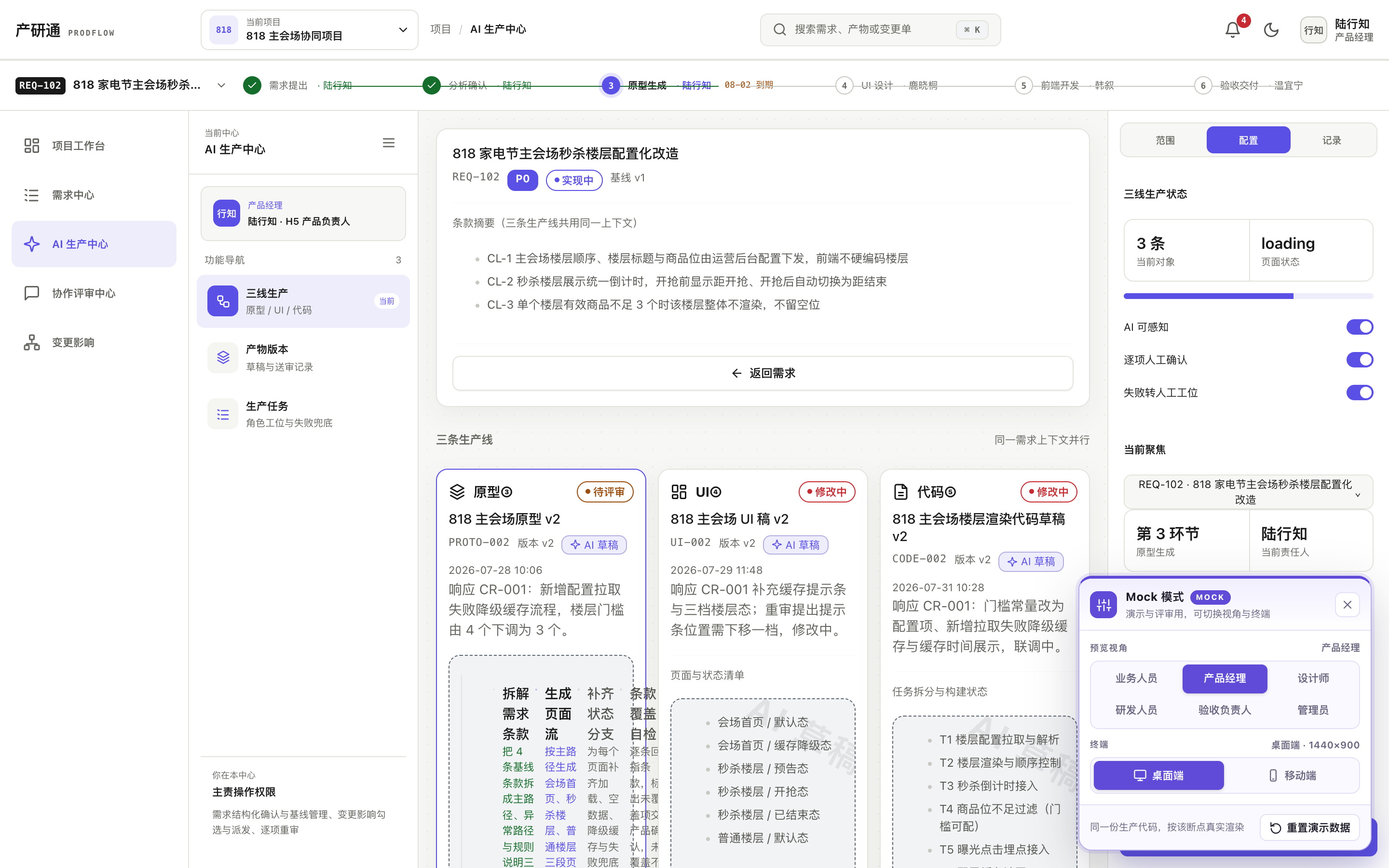
Task: Click the 生产任务 list icon
Action: (x=223, y=414)
